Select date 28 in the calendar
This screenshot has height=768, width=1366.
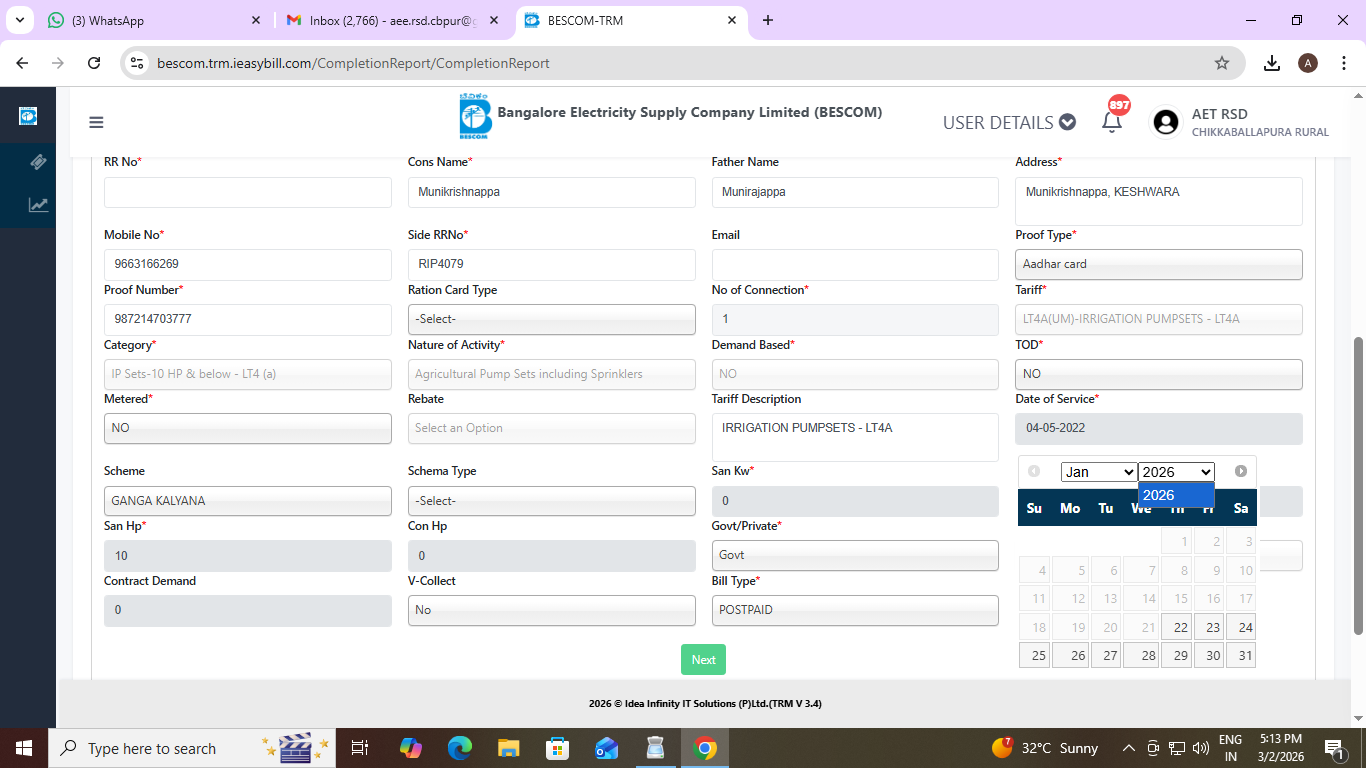[x=1148, y=656]
